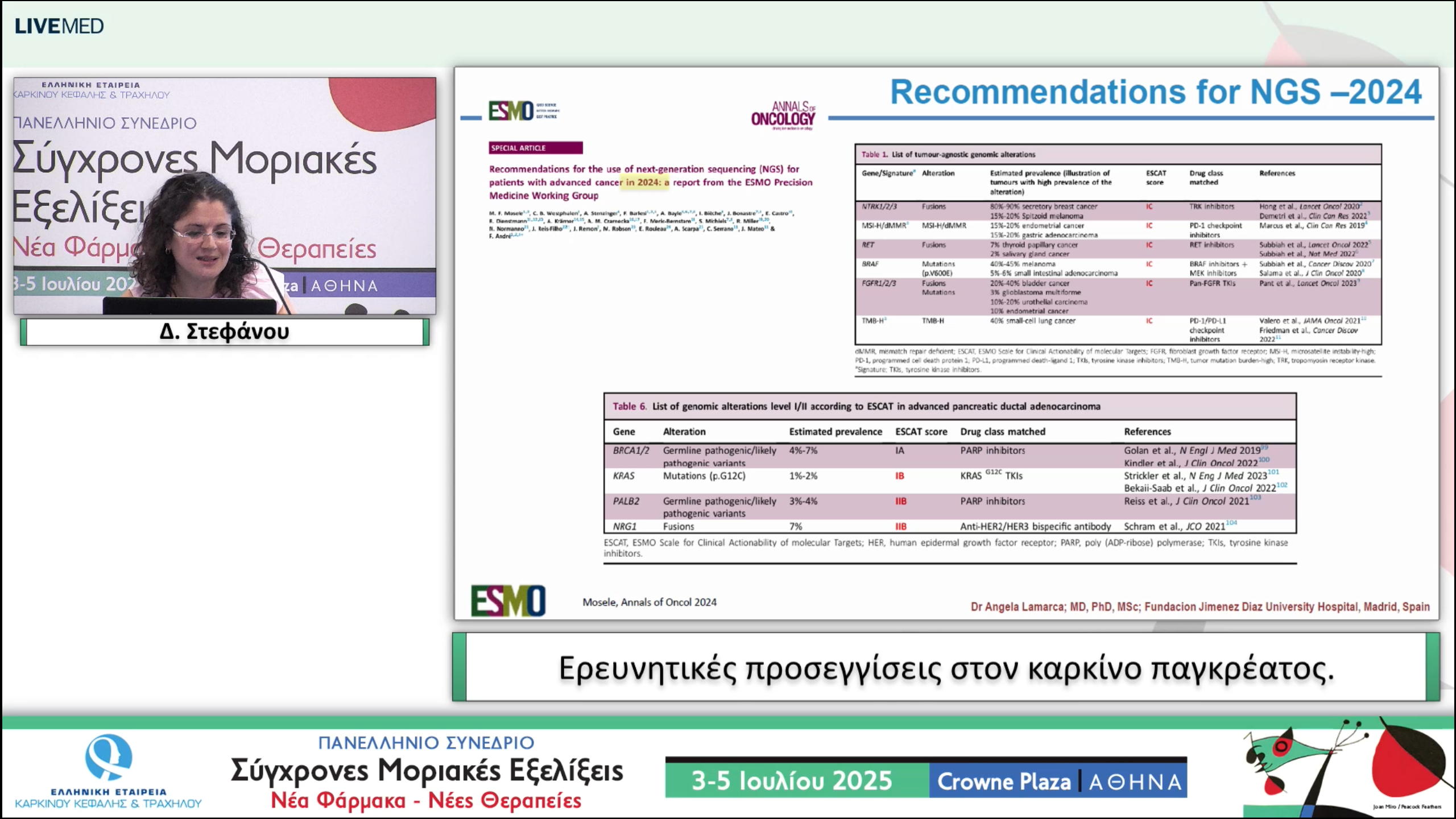
Task: Click the 3-5 Ιουλίου 2025 date banner
Action: point(792,780)
